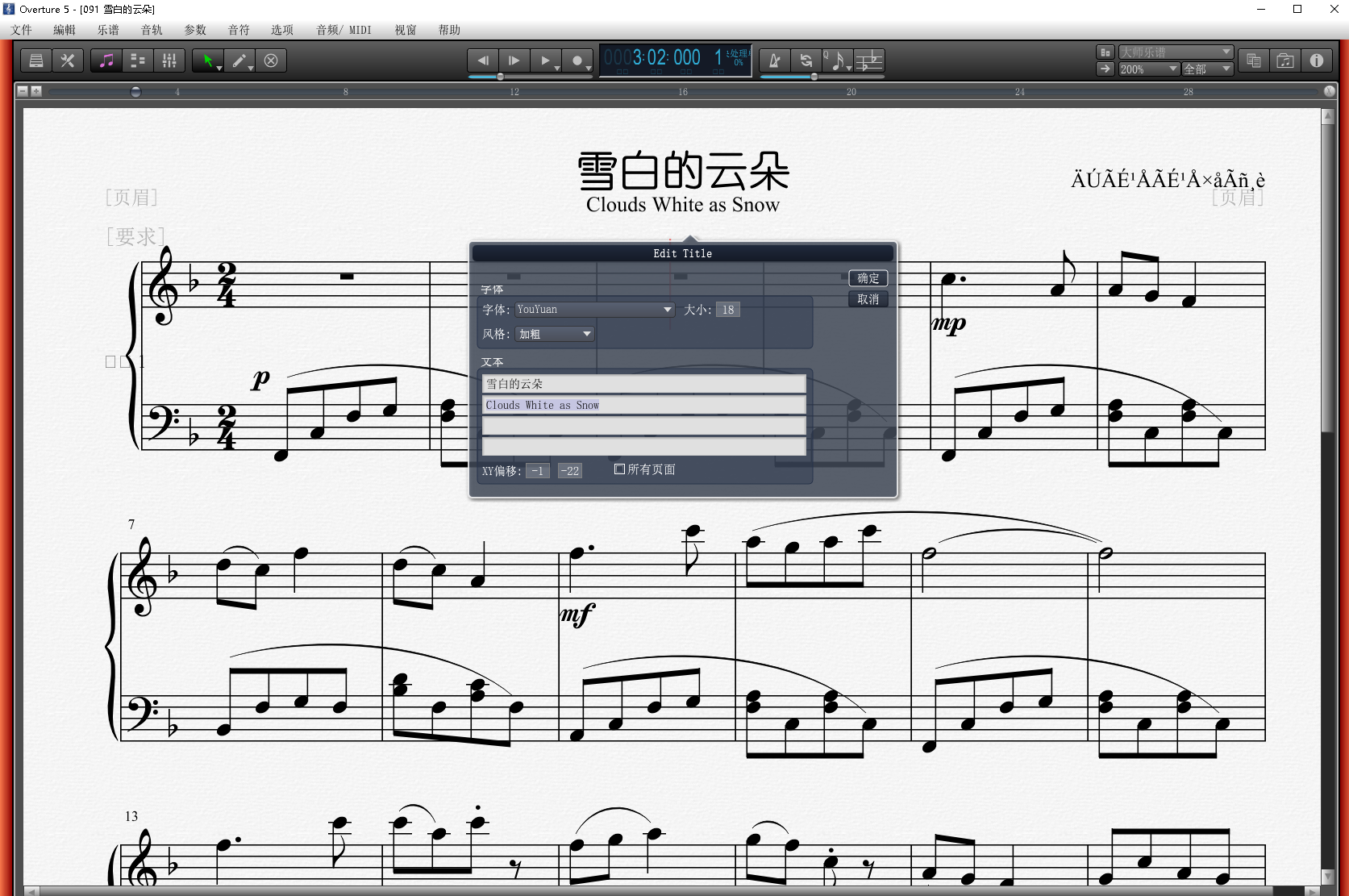
Task: Cancel the Edit Title dialog with 取消
Action: [868, 299]
